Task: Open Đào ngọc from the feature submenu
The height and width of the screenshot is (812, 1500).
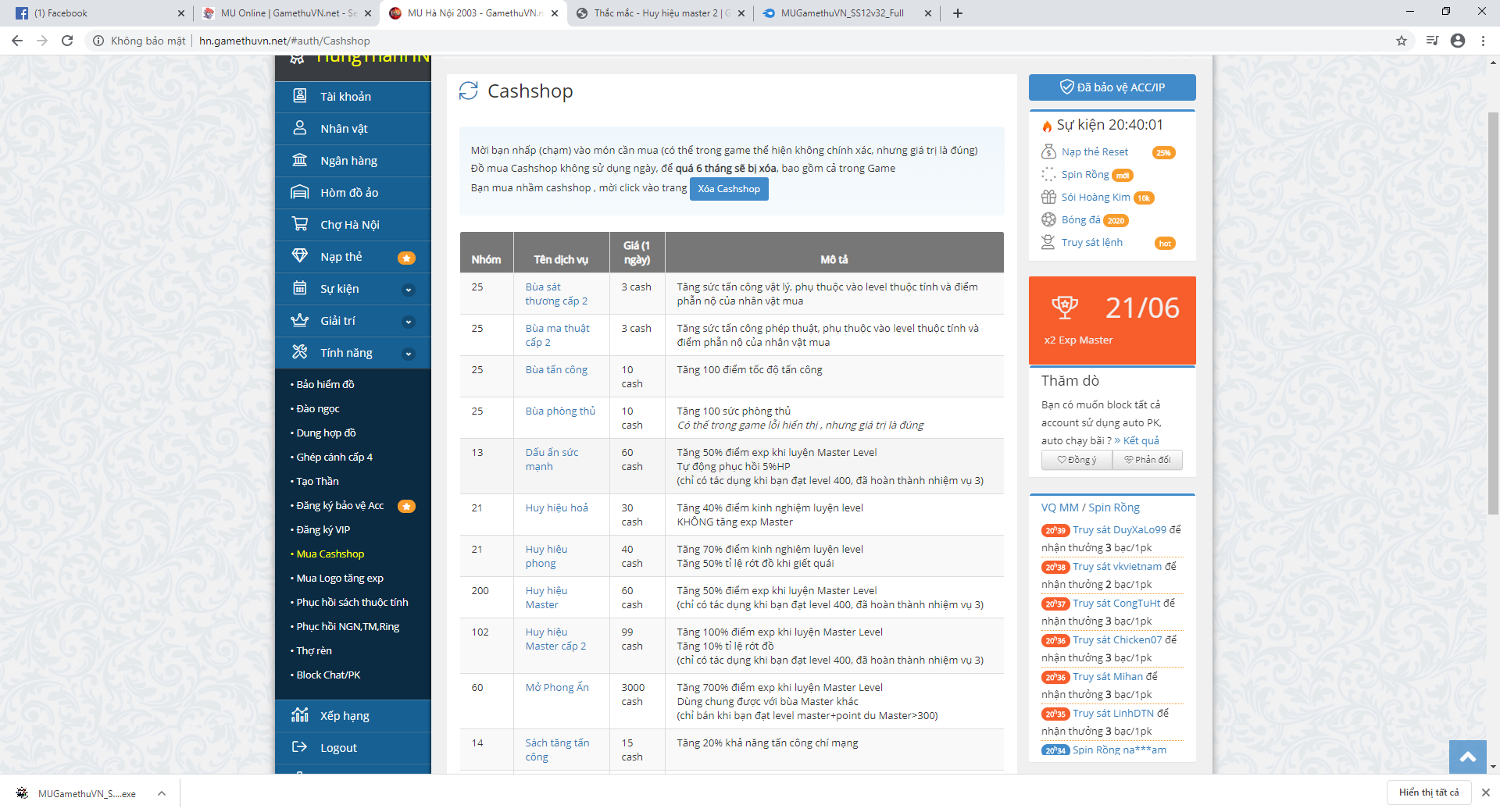Action: (x=318, y=408)
